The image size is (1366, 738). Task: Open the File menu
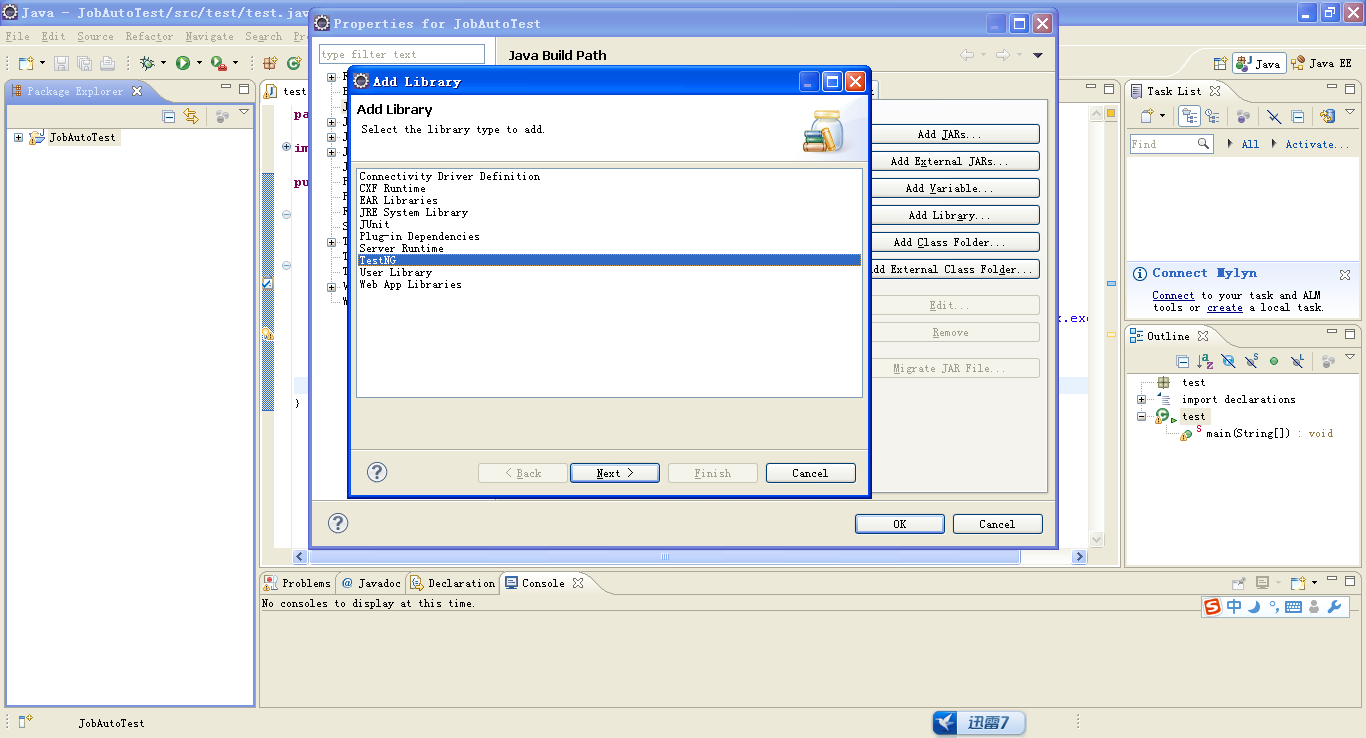pos(17,36)
